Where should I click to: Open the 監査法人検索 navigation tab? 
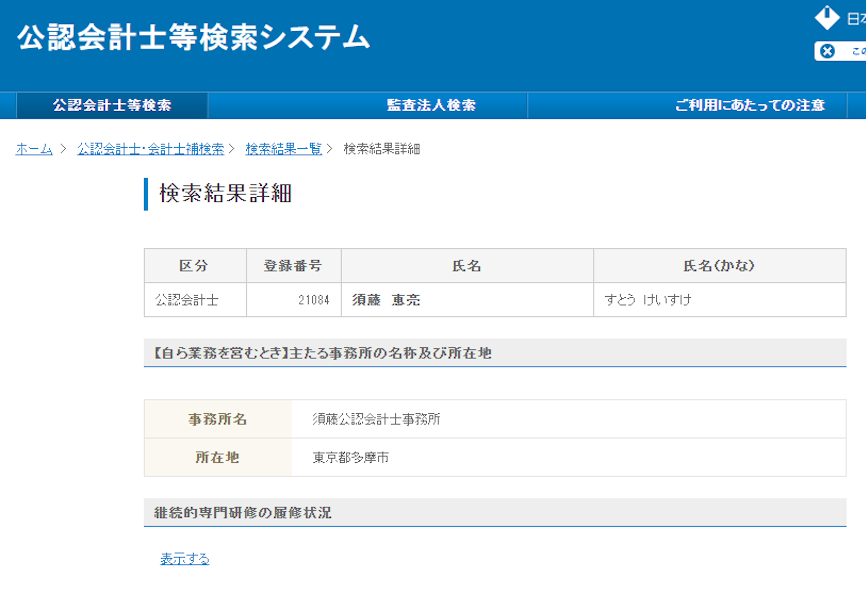pyautogui.click(x=431, y=105)
